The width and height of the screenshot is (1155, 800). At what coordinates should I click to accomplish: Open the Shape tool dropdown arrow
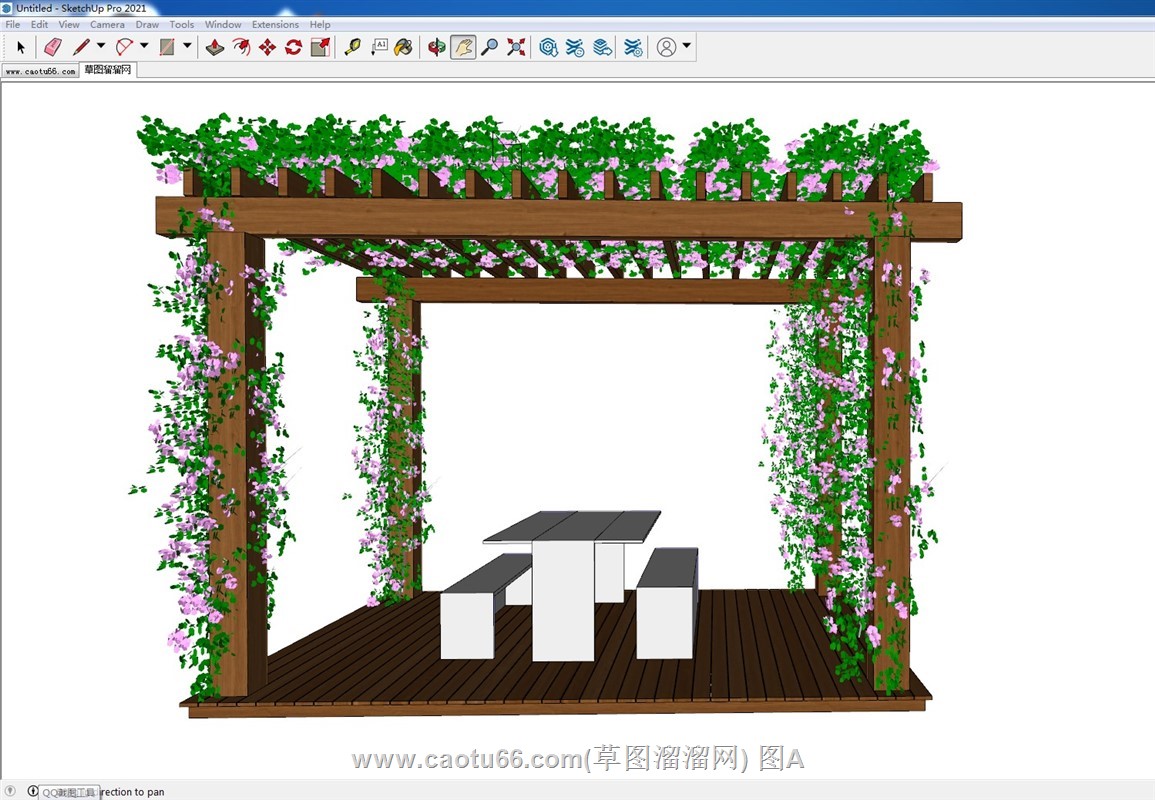[x=187, y=46]
